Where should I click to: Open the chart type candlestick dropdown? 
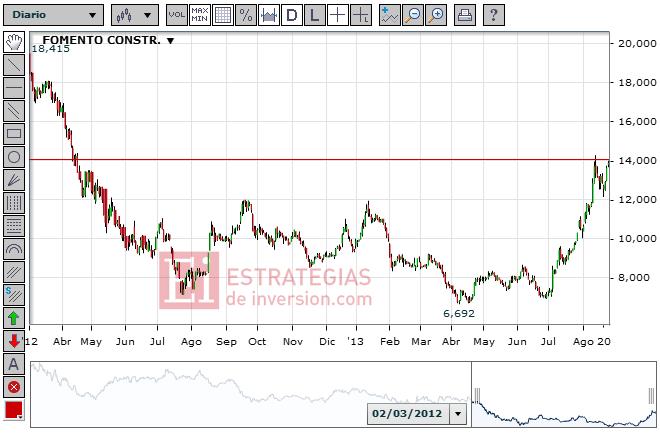pos(135,15)
